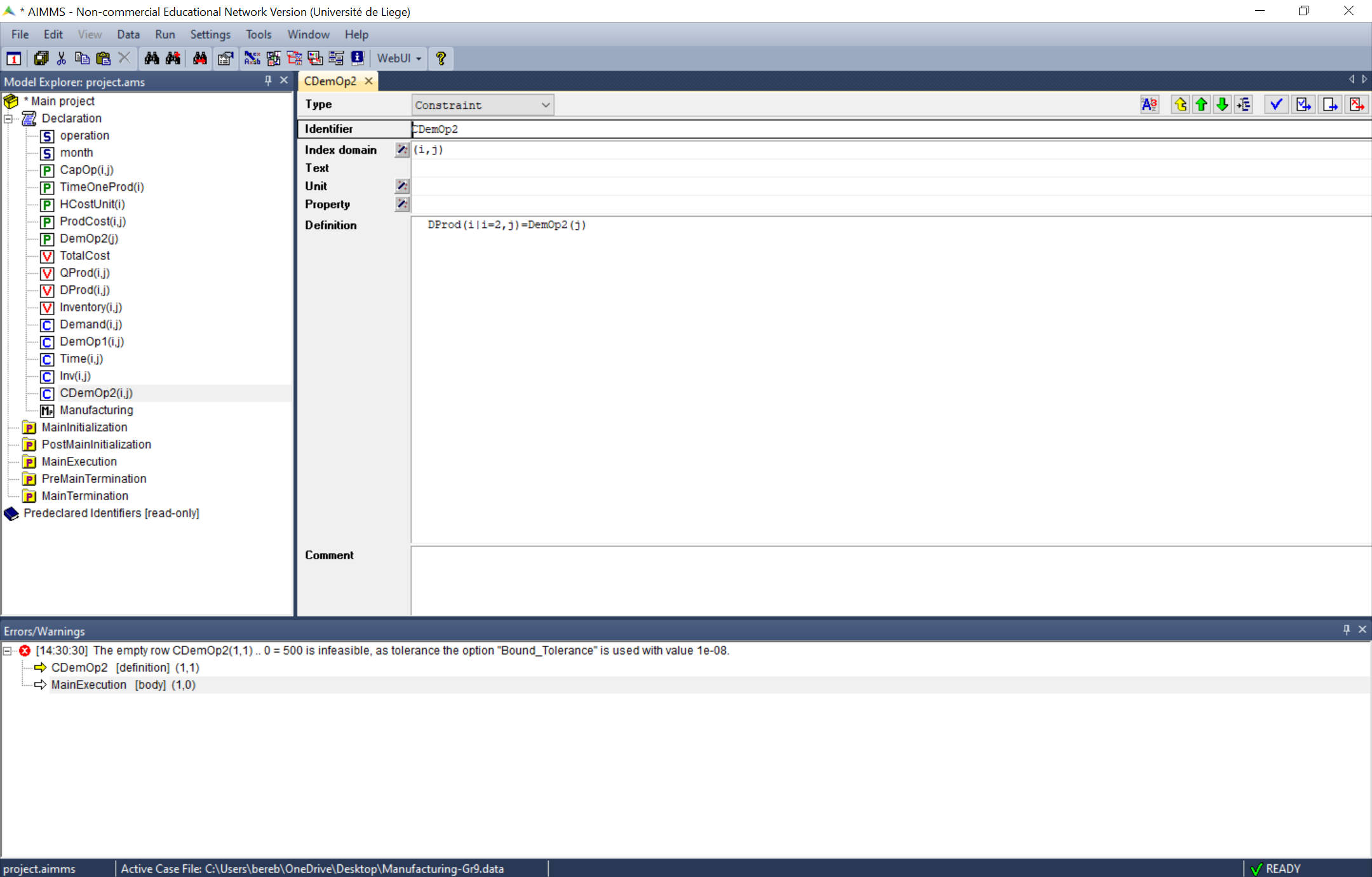Click the green down arrow, next attribute form
The height and width of the screenshot is (877, 1372).
tap(1222, 104)
